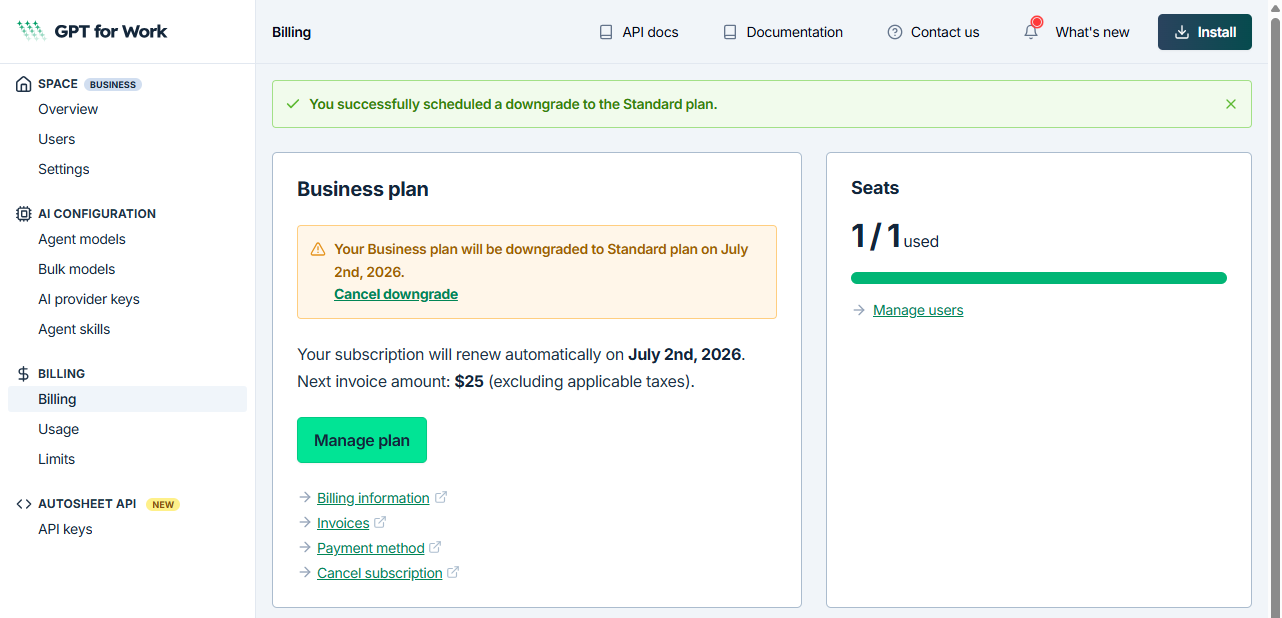Open the Payment method link
The image size is (1282, 618).
coord(371,548)
